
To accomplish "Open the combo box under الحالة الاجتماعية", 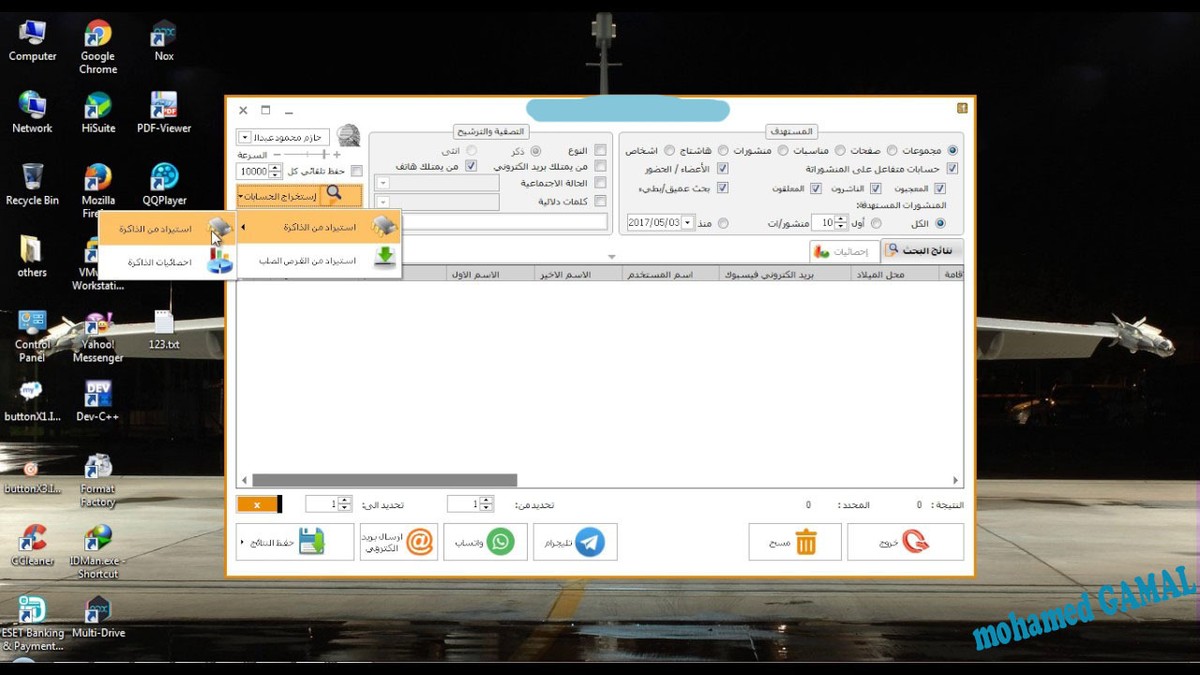I will (437, 202).
